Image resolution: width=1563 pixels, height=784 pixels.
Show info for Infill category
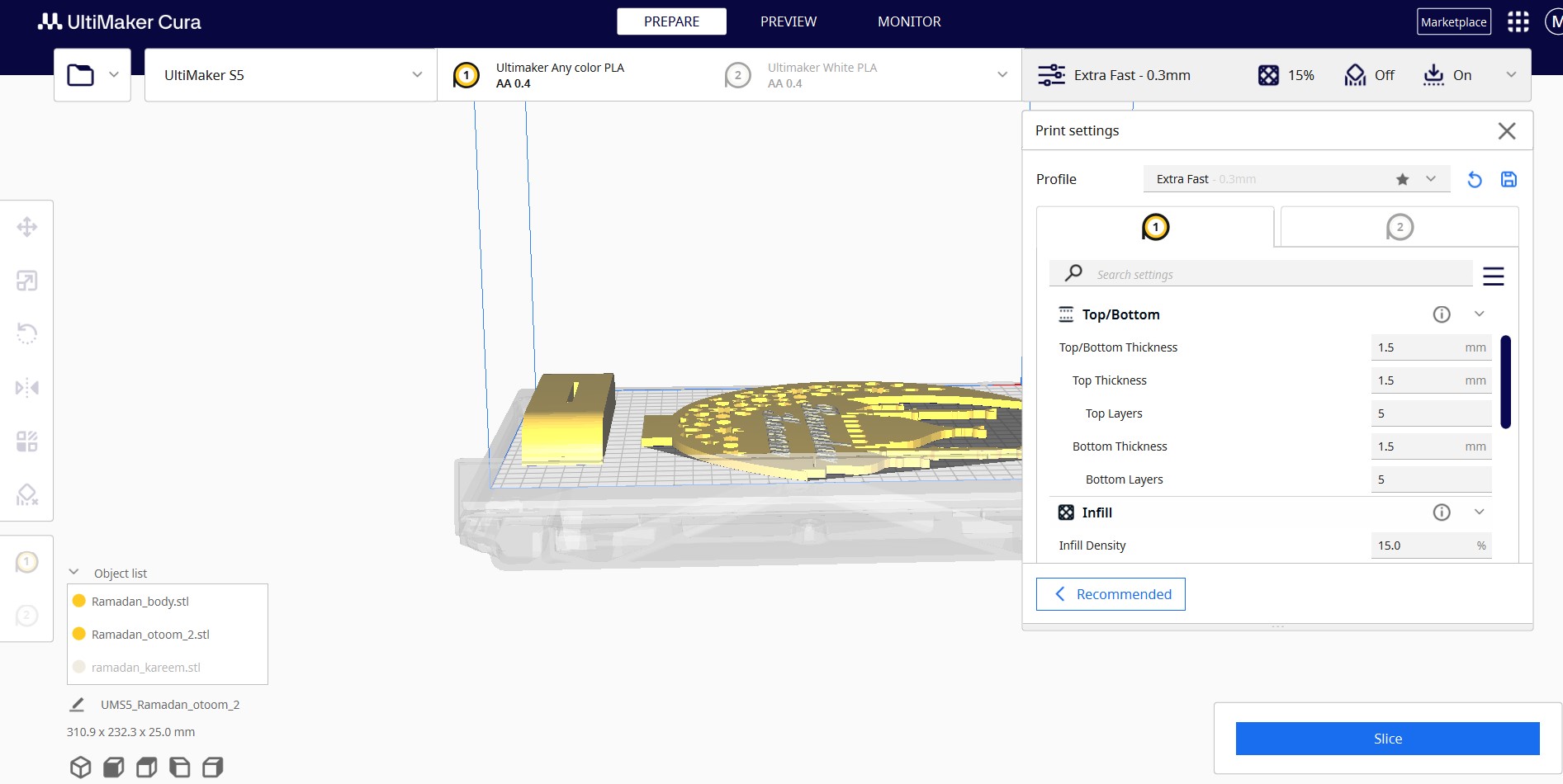pyautogui.click(x=1442, y=512)
